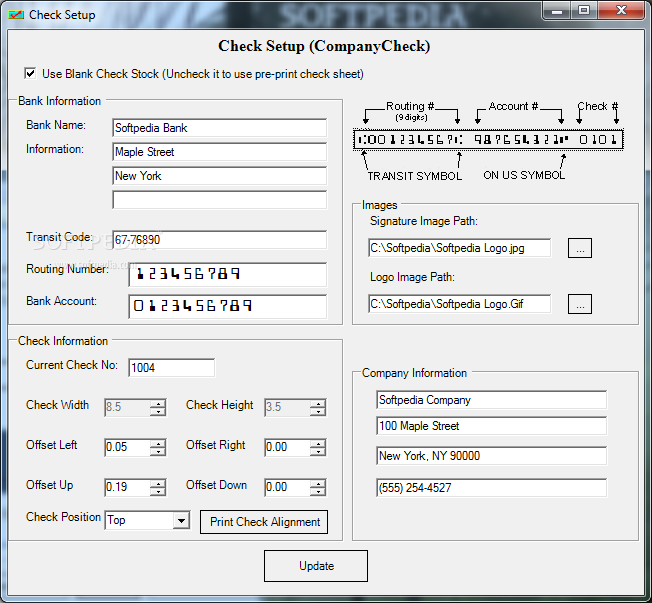Image resolution: width=652 pixels, height=603 pixels.
Task: Click the Offset Up value field 0.19
Action: click(x=127, y=487)
